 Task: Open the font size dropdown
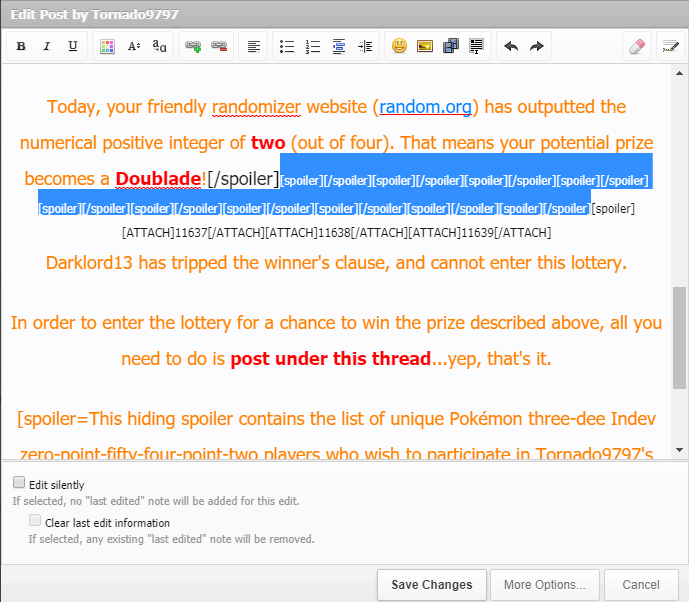(134, 47)
